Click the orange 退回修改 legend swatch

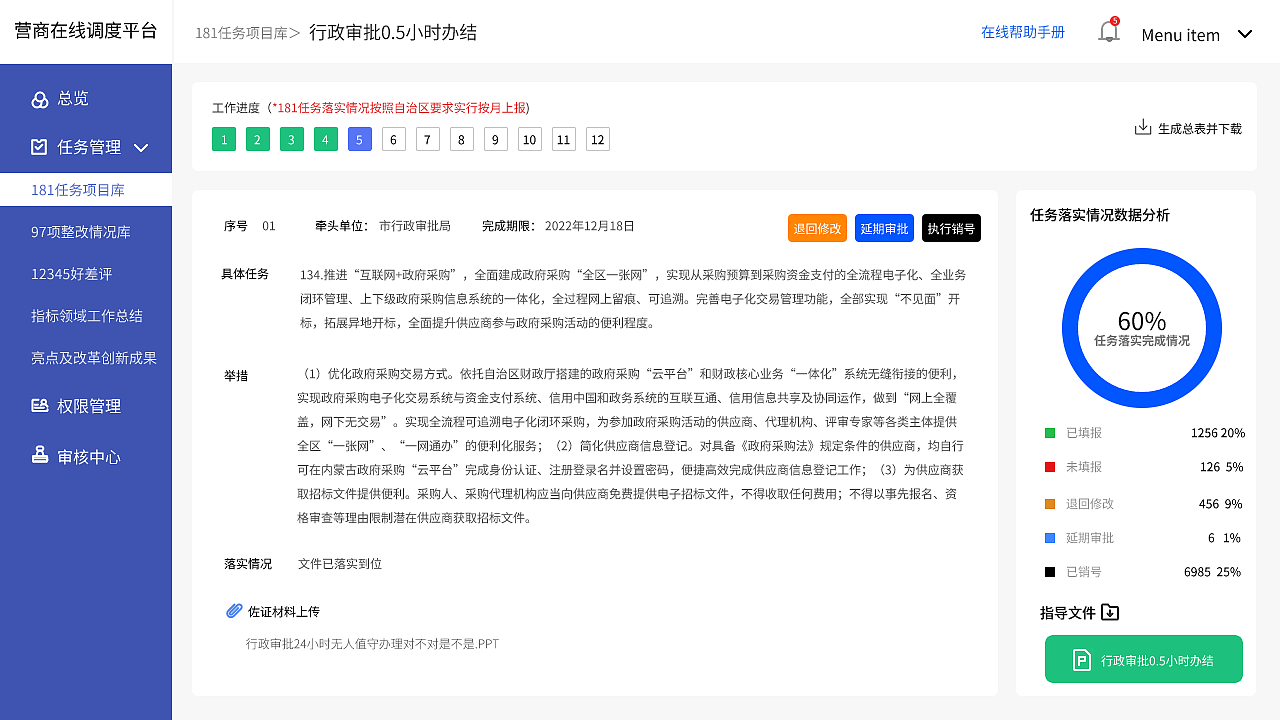tap(1050, 504)
